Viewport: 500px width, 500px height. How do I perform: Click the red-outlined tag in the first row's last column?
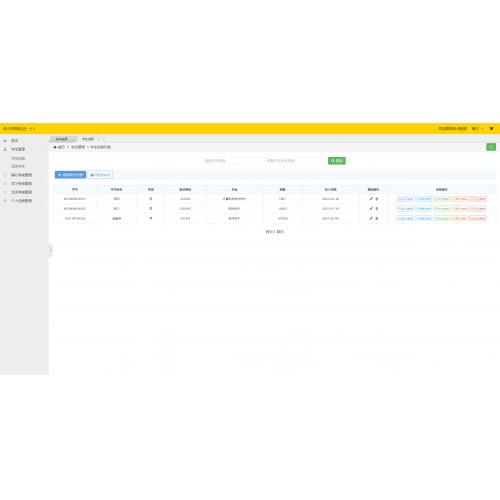(x=478, y=199)
